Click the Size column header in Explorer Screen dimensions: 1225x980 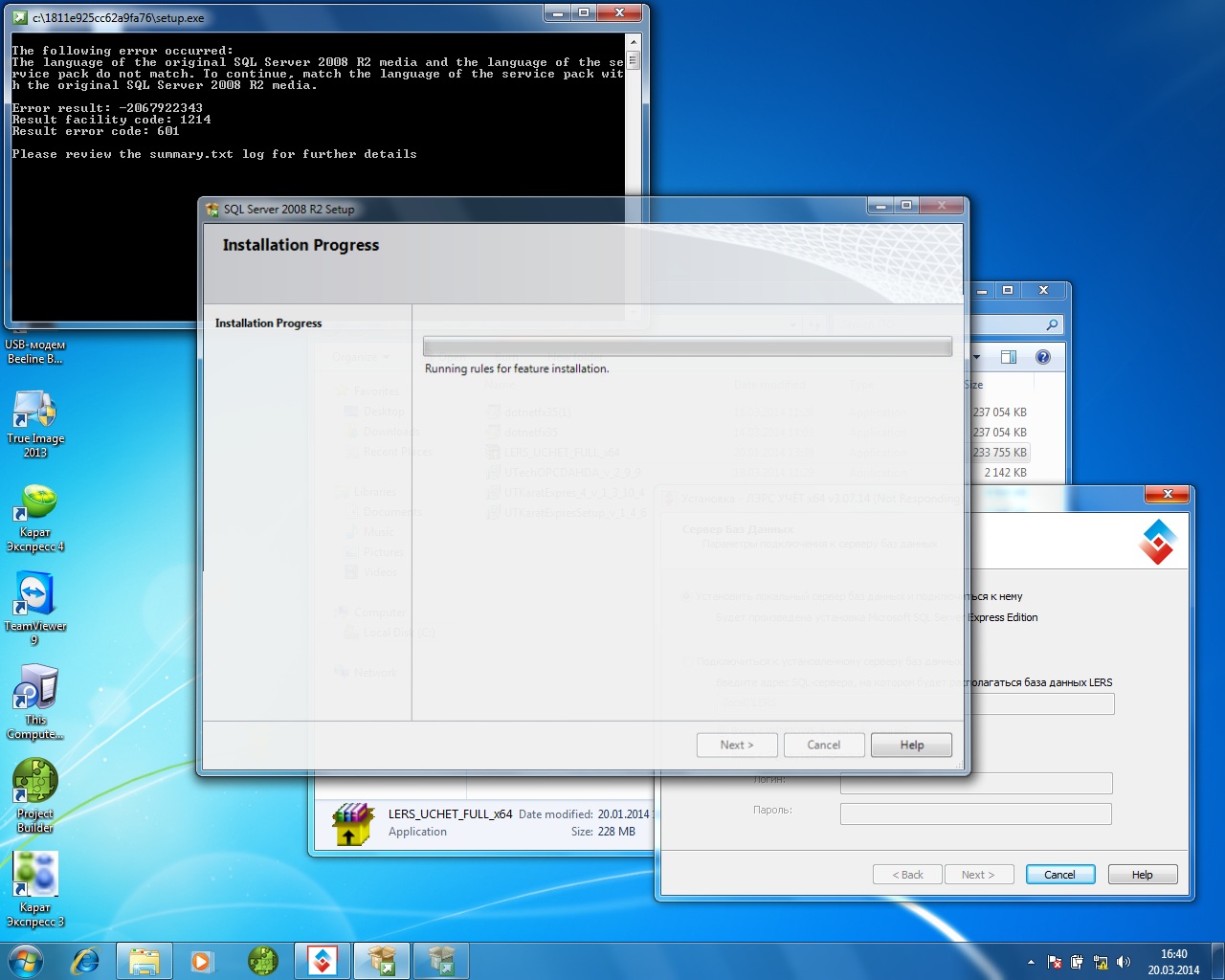tap(973, 385)
